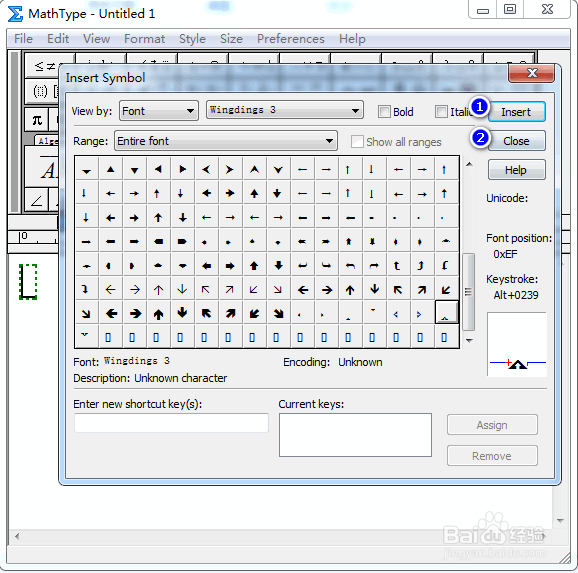Open the relational symbols palette in MathType
The image size is (578, 573).
click(x=50, y=66)
